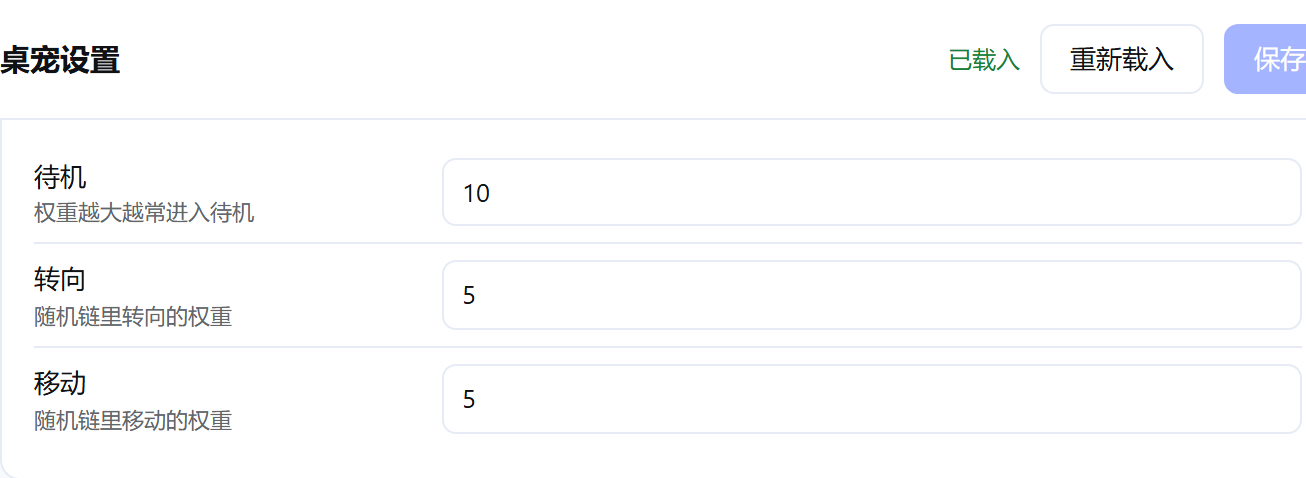1306x478 pixels.
Task: Click blank panel area below 移动 row
Action: click(x=650, y=455)
